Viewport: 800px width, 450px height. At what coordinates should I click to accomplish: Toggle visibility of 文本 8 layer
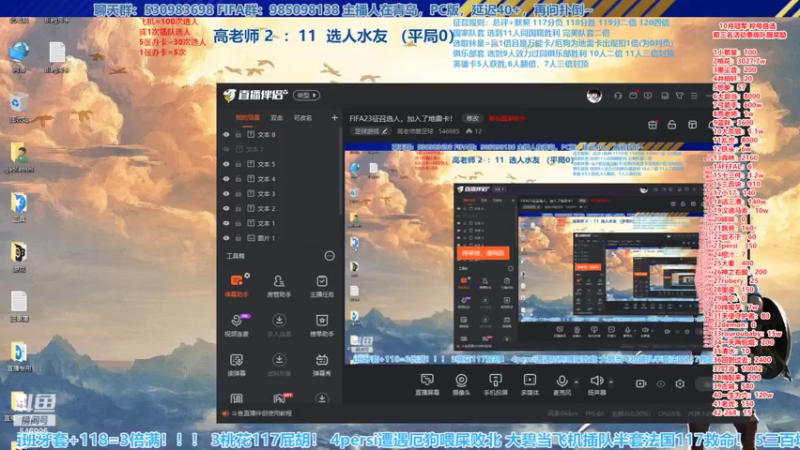tap(226, 135)
